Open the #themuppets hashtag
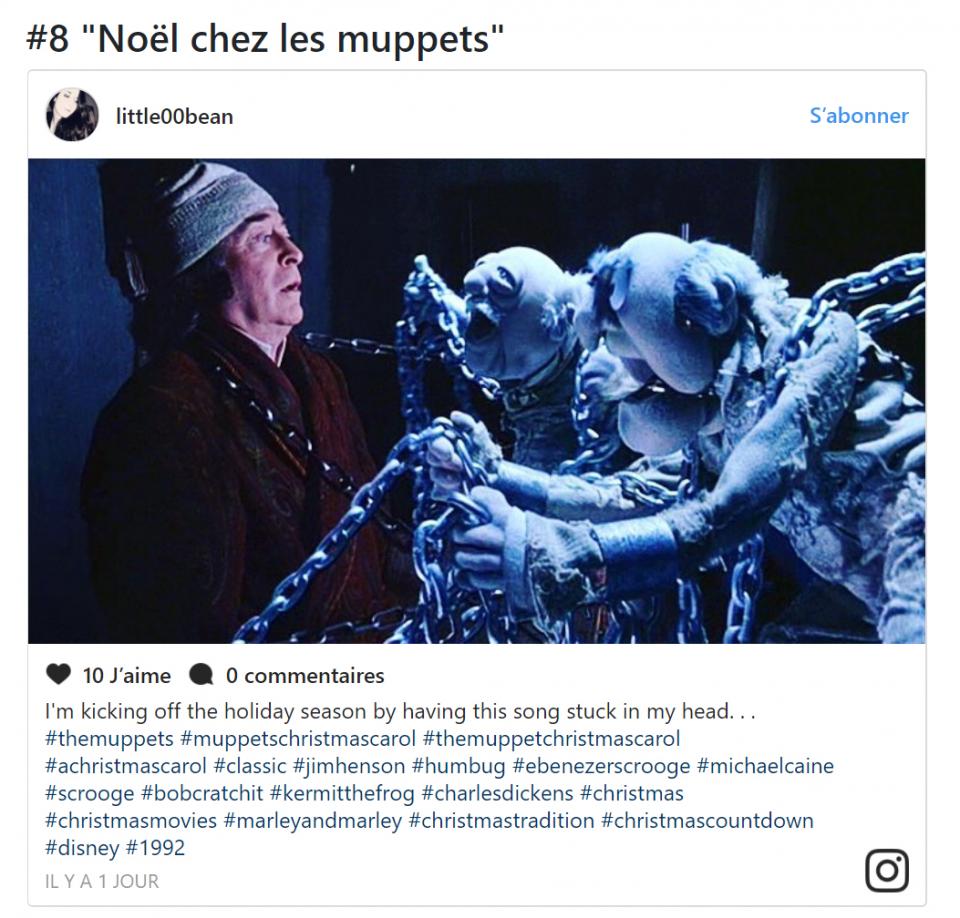 pyautogui.click(x=110, y=739)
